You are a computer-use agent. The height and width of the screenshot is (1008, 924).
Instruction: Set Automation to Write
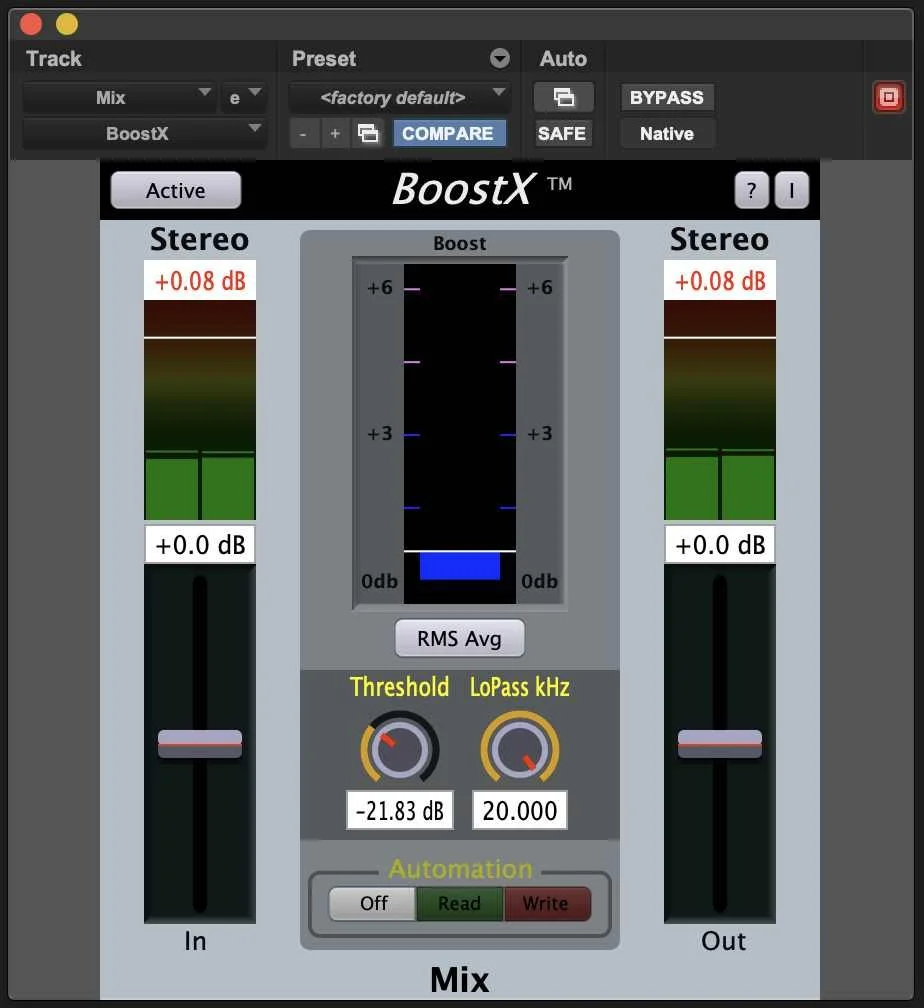point(547,903)
